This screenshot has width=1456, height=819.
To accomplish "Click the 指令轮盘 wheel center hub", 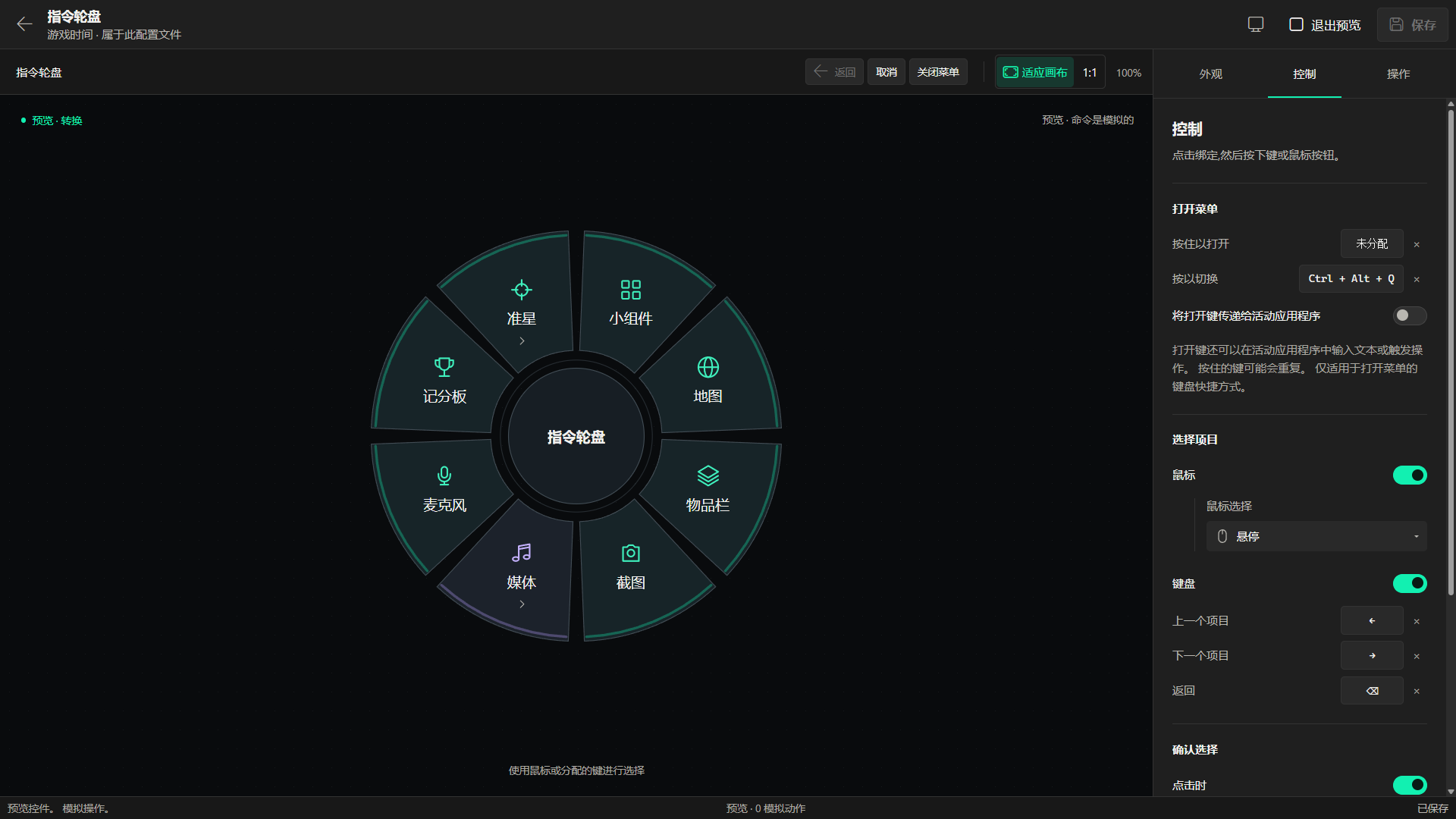I will click(576, 437).
